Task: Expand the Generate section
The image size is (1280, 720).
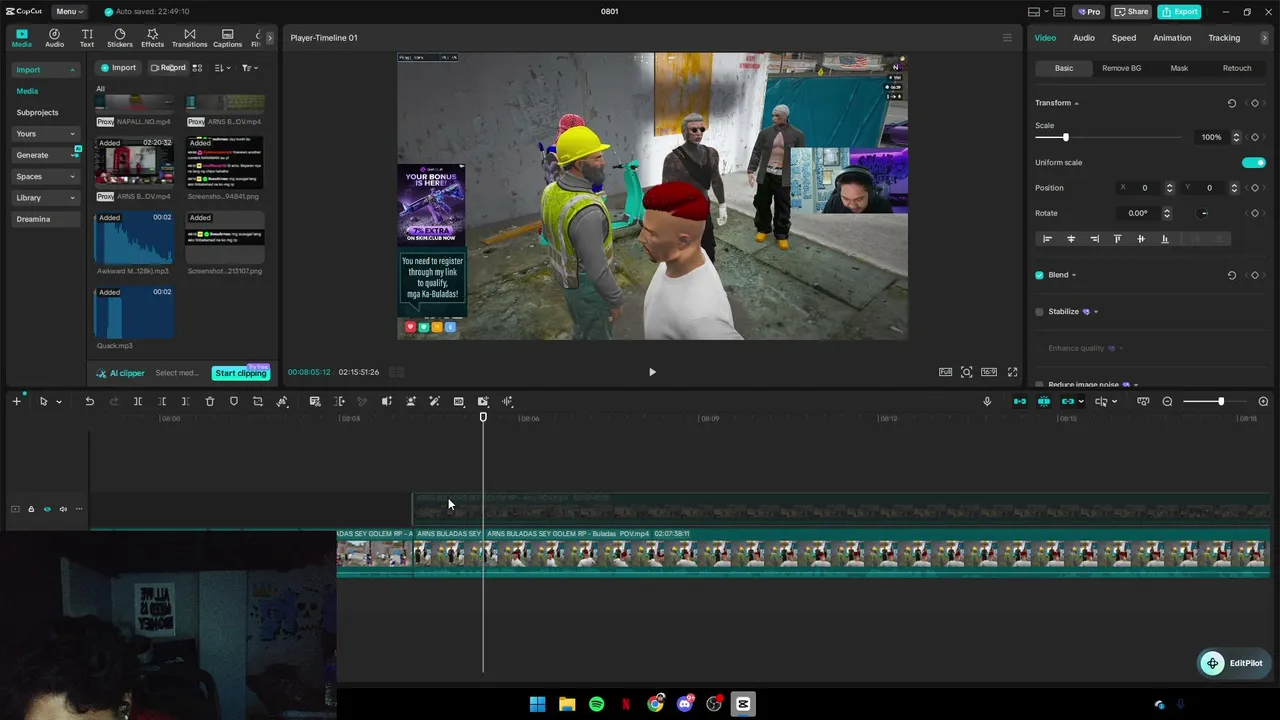Action: click(x=45, y=155)
